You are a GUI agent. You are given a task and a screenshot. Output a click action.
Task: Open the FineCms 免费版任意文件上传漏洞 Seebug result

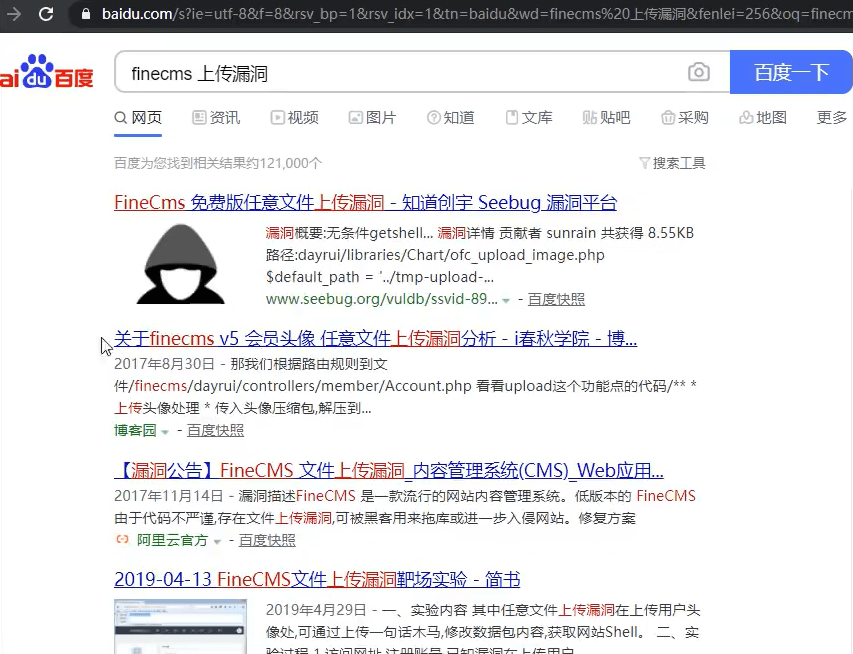(x=366, y=202)
